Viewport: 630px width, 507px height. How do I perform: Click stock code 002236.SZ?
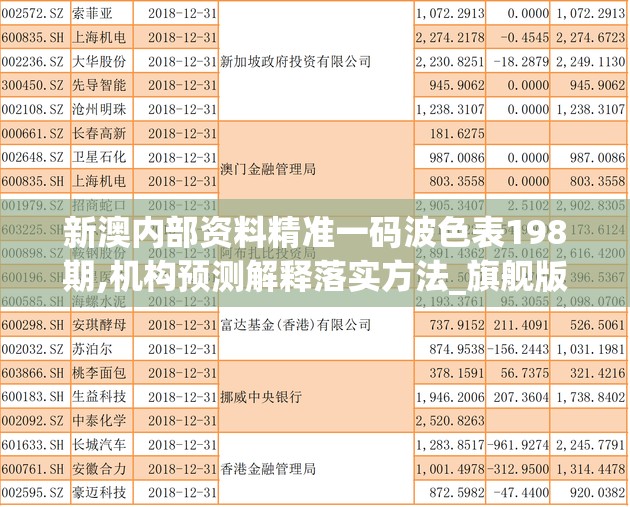point(33,61)
